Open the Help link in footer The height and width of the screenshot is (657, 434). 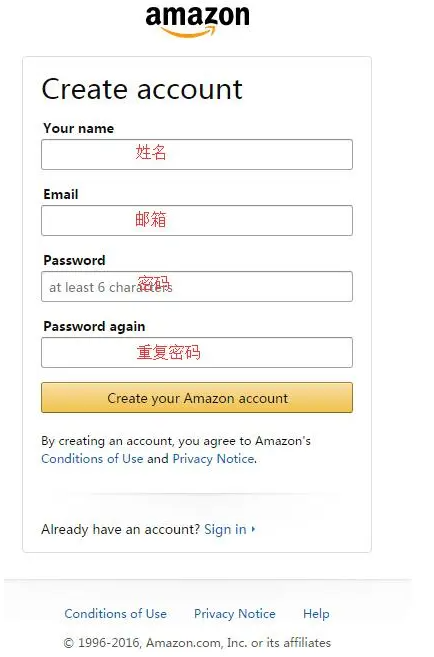(316, 614)
